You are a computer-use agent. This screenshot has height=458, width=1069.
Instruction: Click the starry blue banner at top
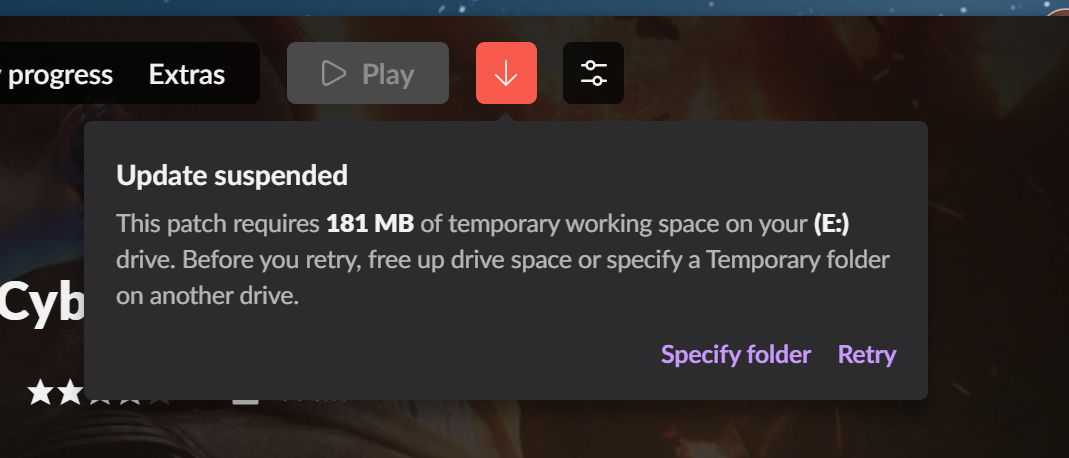tap(534, 7)
